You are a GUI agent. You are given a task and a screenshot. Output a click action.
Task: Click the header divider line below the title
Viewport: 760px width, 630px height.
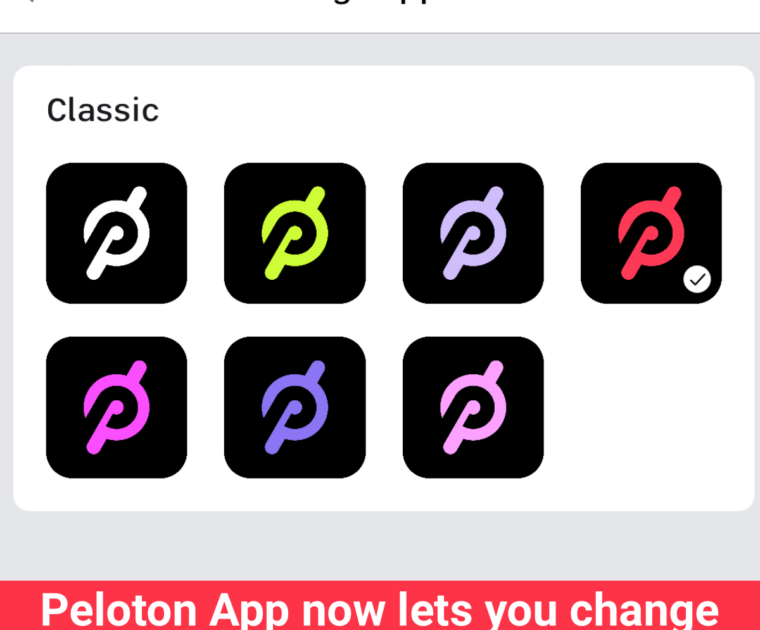pos(380,33)
